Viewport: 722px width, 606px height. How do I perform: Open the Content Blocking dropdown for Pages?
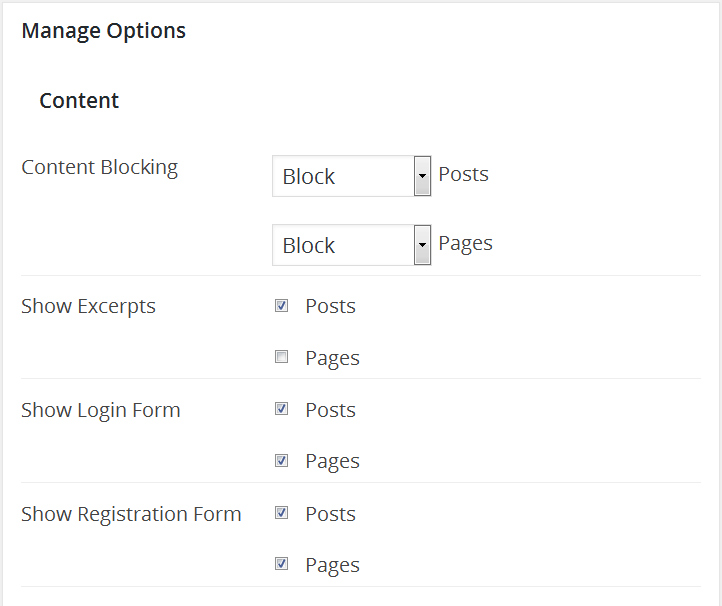[351, 245]
